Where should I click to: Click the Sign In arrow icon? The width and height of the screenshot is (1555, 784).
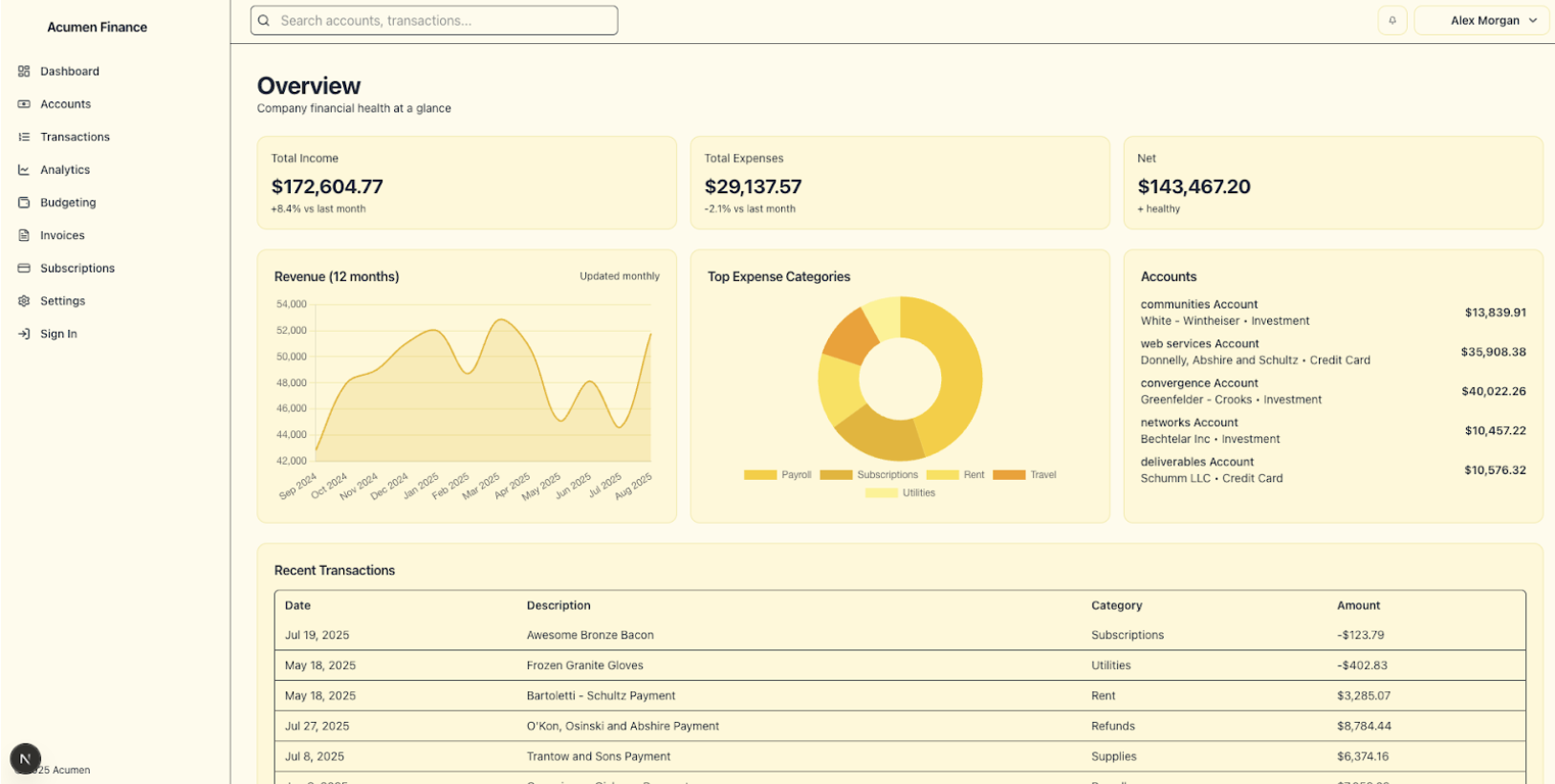click(24, 334)
